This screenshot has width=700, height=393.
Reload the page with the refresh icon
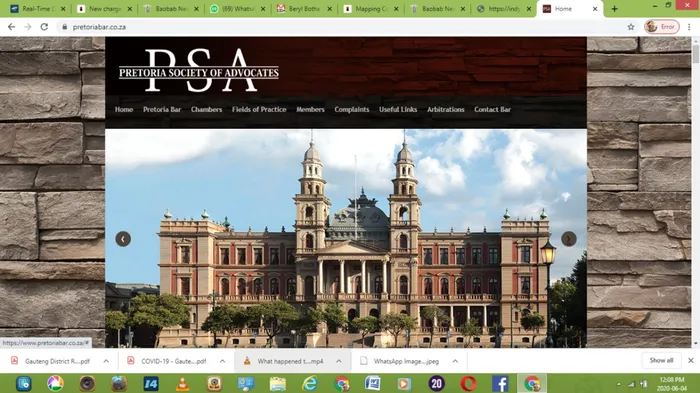click(x=44, y=27)
